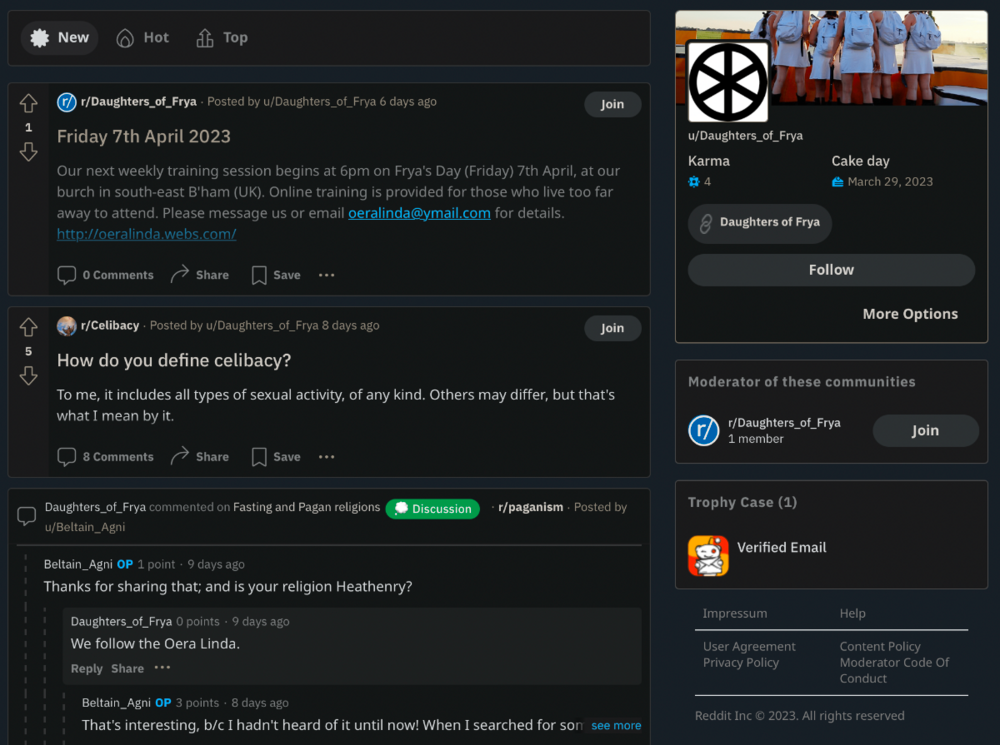Expand comment with see more
Screen dimensions: 1000x745
[616, 725]
